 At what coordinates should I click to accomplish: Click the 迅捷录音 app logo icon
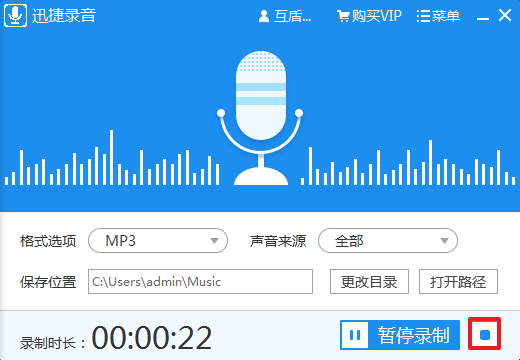click(15, 15)
